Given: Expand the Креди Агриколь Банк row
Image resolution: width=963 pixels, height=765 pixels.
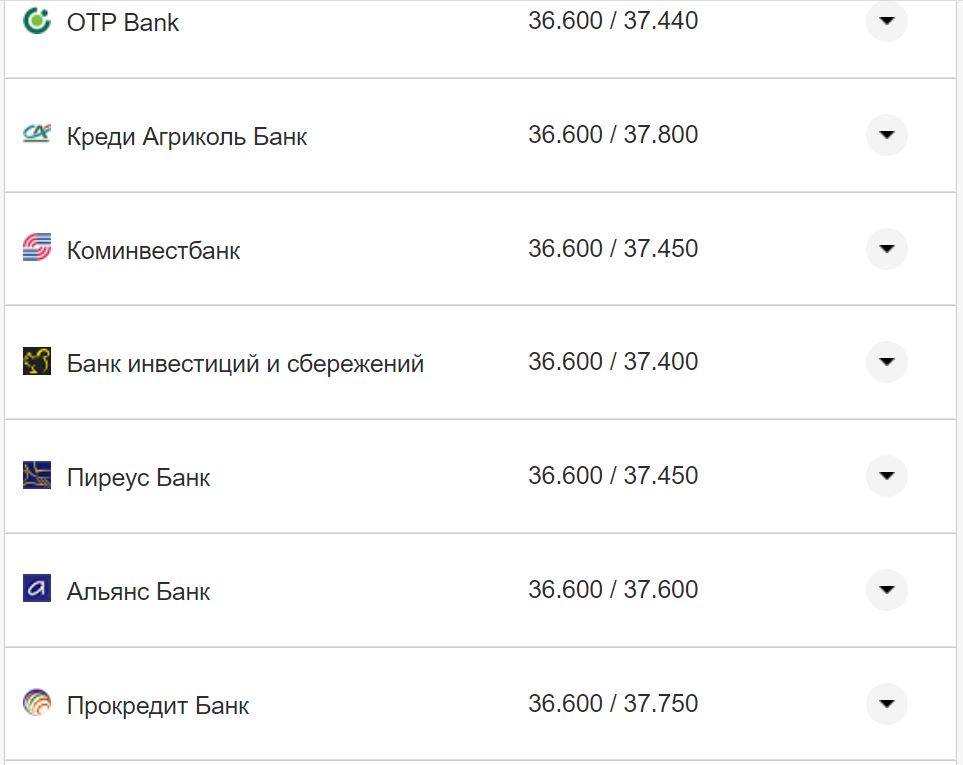Looking at the screenshot, I should click(x=886, y=135).
